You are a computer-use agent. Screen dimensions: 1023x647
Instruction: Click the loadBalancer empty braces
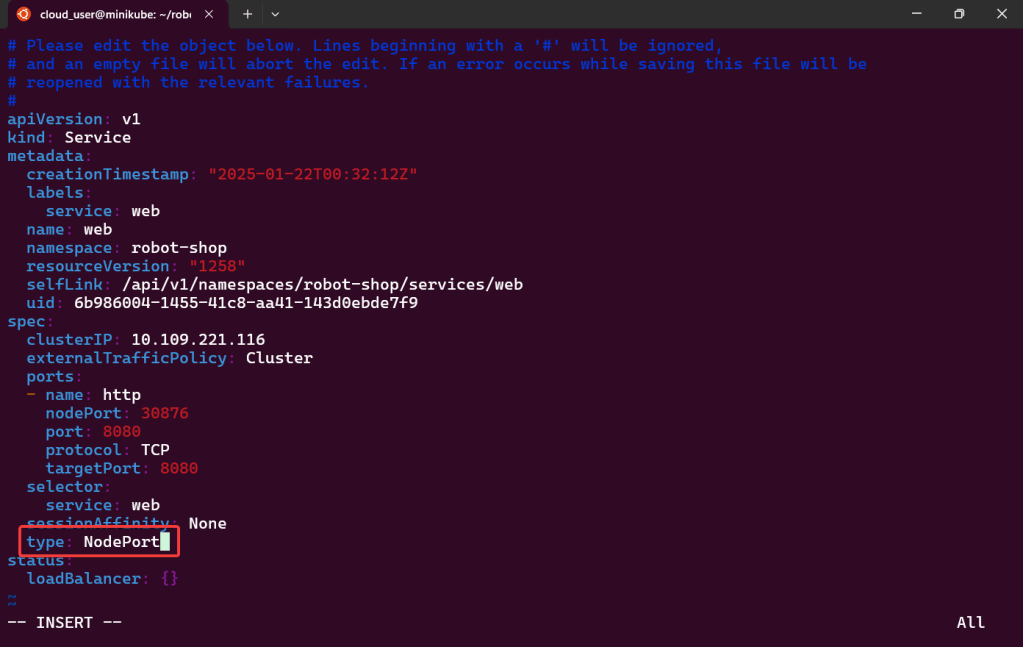point(169,578)
